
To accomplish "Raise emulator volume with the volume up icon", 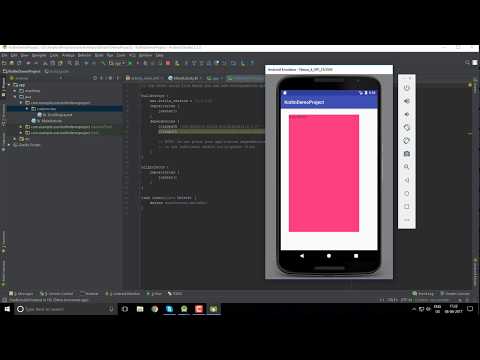I will (x=407, y=101).
